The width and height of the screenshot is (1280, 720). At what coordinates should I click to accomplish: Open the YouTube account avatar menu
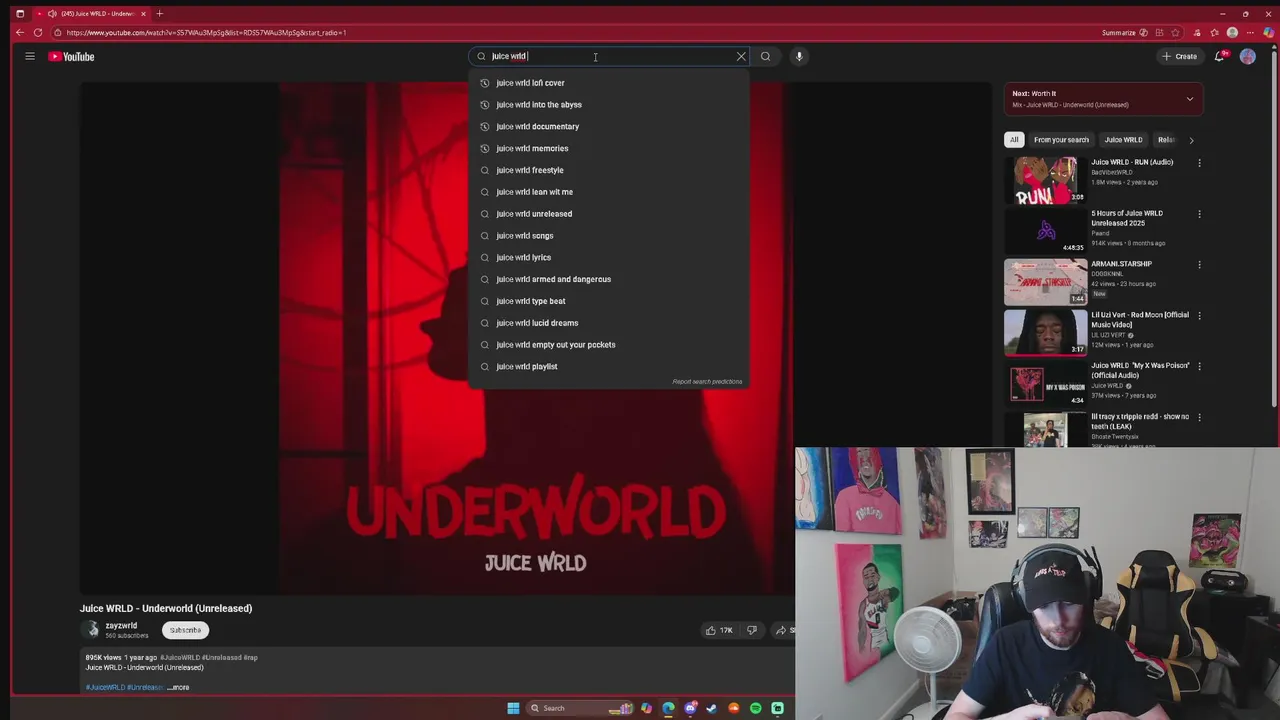1247,56
